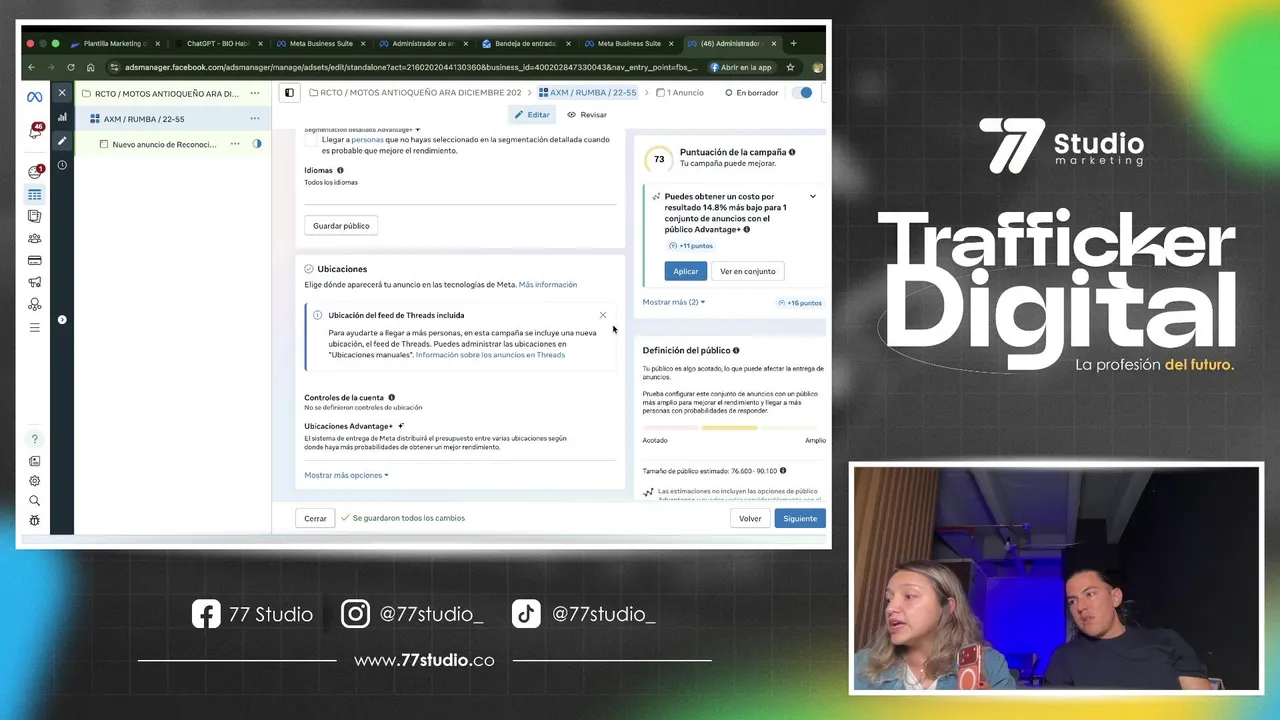The image size is (1280, 720).
Task: Show info for Puntuación de la campaña
Action: pos(792,152)
